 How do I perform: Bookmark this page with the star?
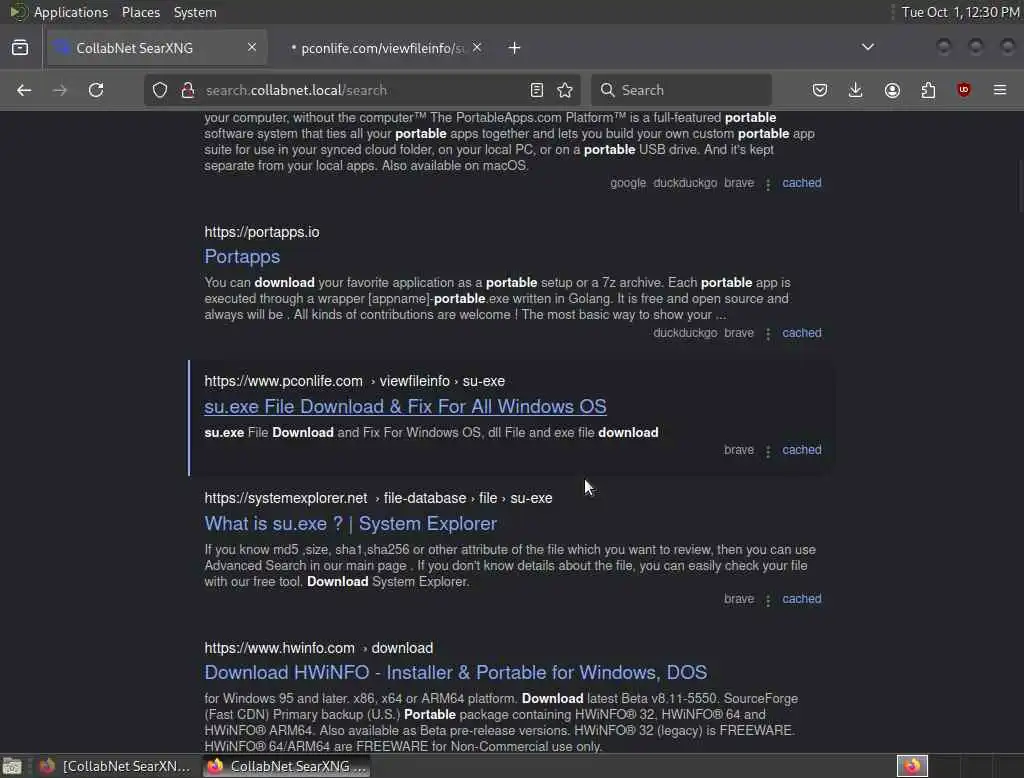pyautogui.click(x=565, y=90)
